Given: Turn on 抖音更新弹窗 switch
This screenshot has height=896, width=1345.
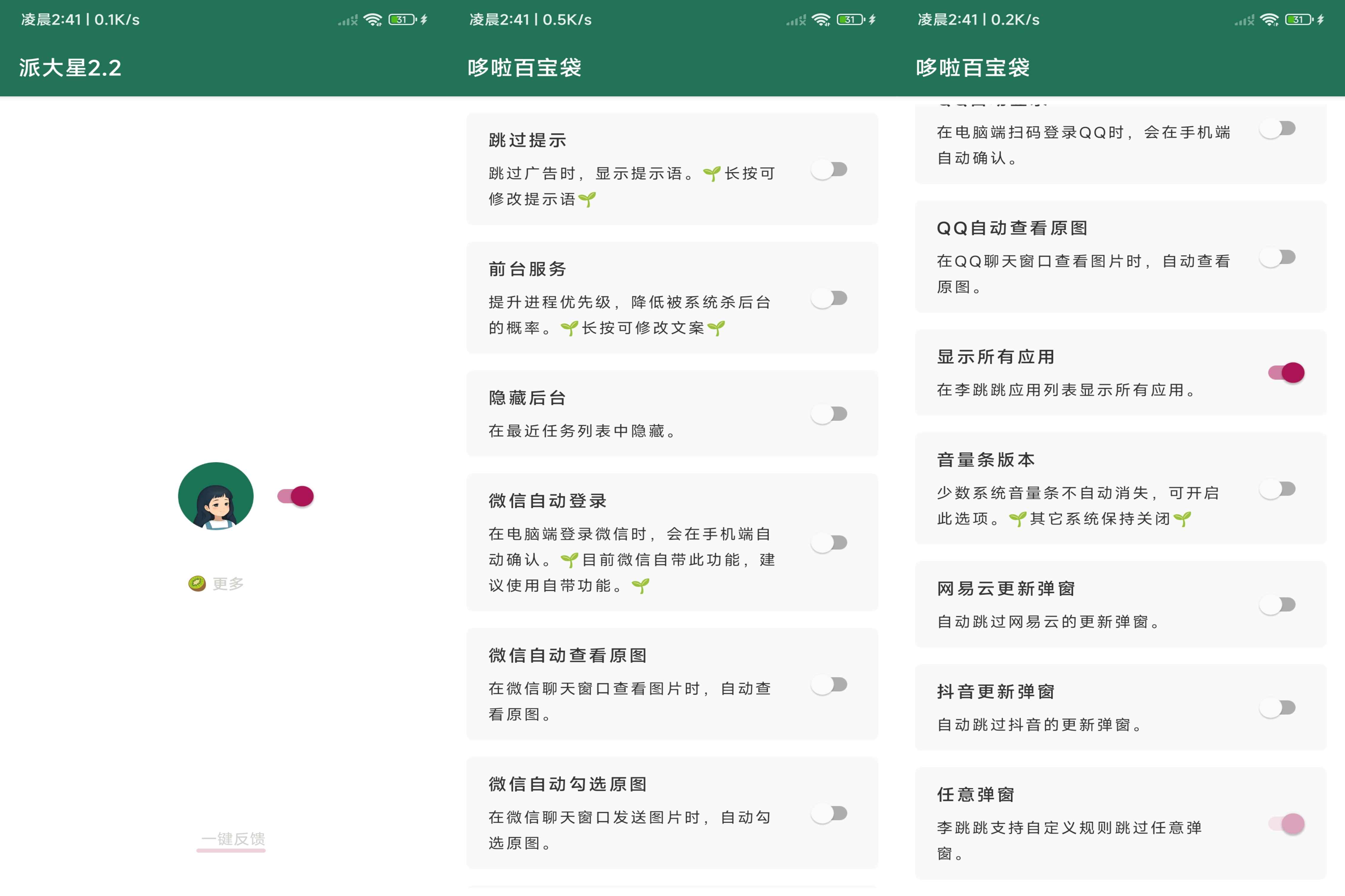Looking at the screenshot, I should tap(1277, 708).
